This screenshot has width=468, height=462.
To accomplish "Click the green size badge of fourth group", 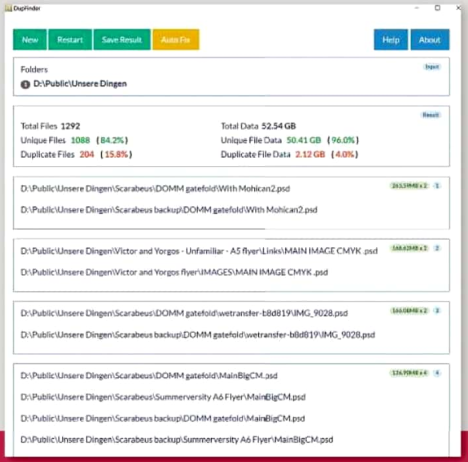I will click(410, 373).
